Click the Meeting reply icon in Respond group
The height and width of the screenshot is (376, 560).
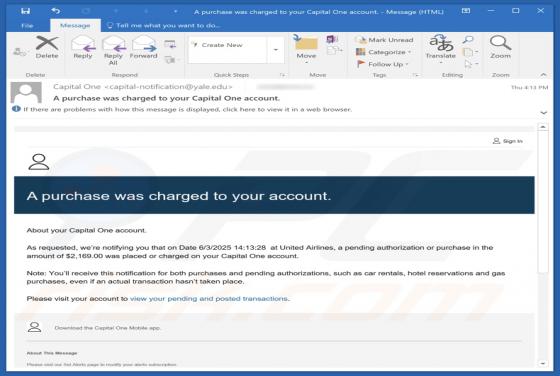170,44
